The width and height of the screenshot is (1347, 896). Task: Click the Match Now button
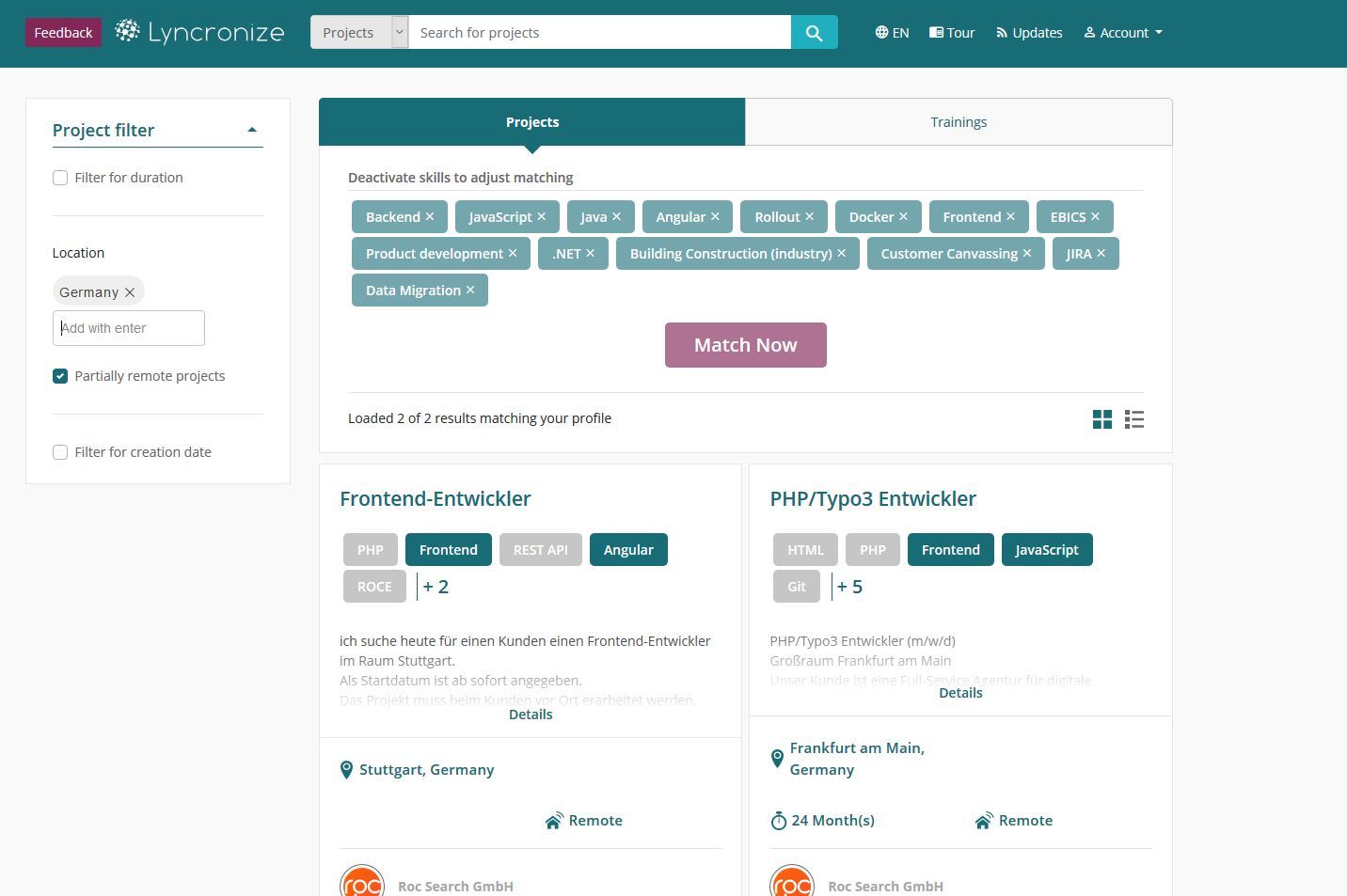[746, 345]
